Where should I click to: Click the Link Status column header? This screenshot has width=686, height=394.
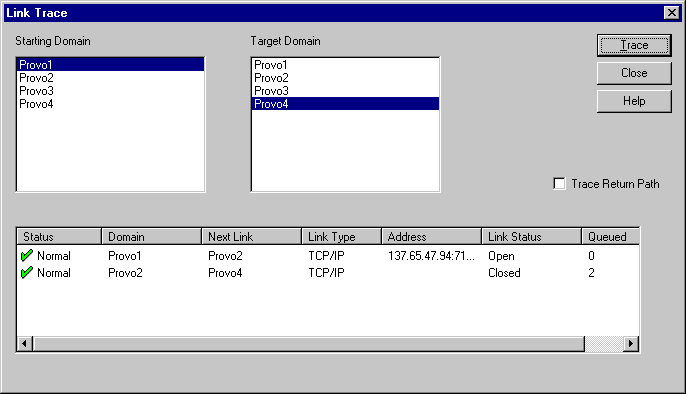point(532,237)
